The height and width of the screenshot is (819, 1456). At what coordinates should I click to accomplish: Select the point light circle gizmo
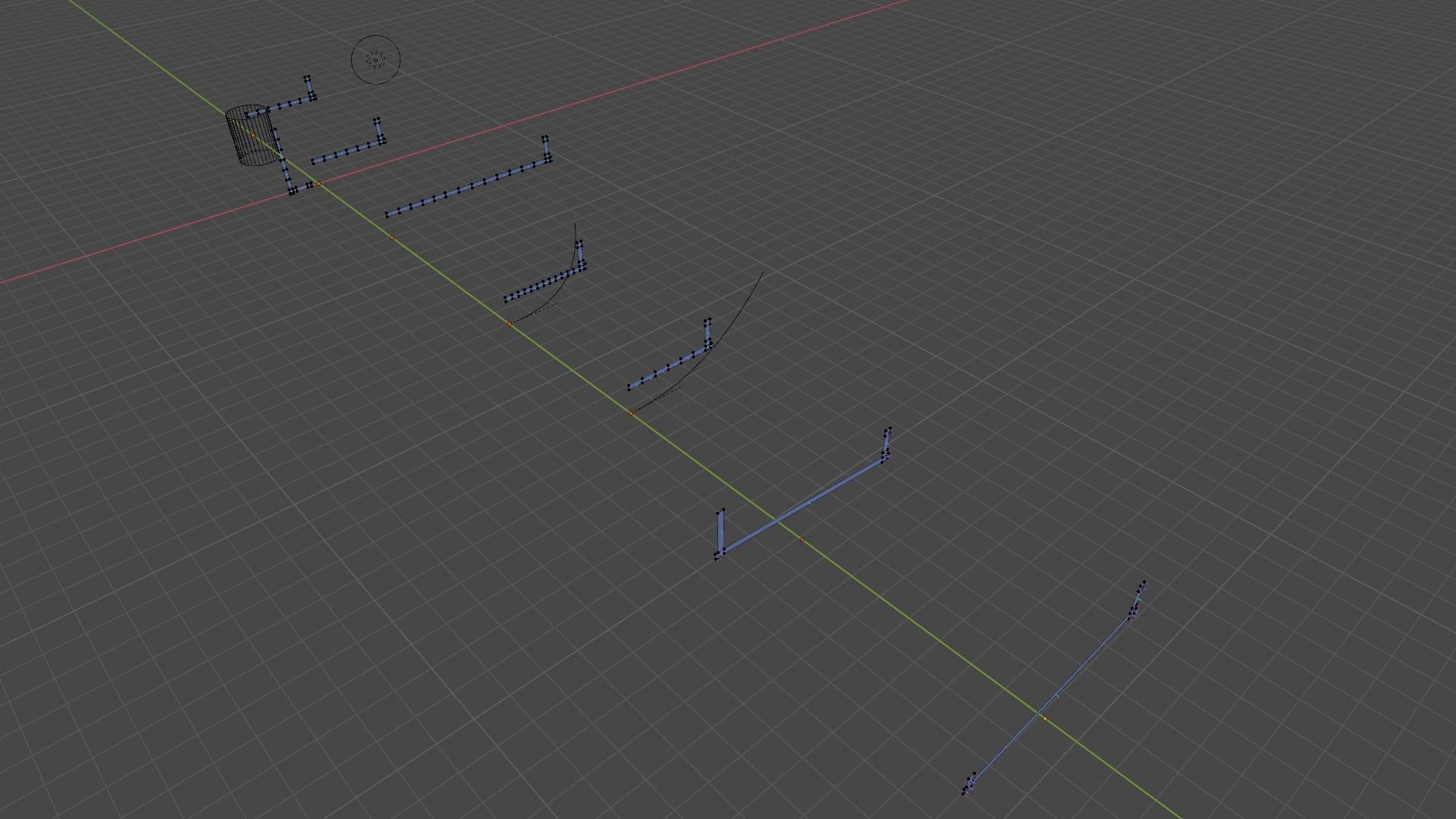(x=375, y=59)
